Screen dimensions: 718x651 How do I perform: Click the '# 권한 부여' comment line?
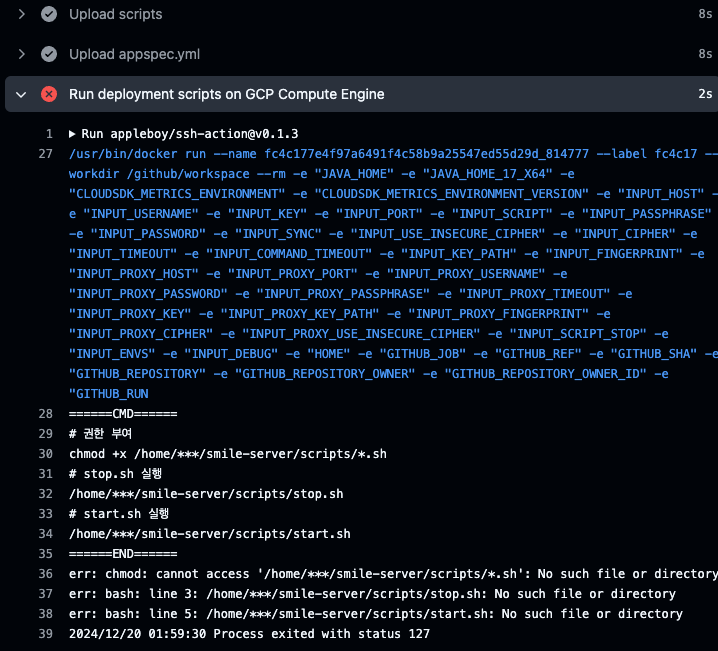click(100, 434)
